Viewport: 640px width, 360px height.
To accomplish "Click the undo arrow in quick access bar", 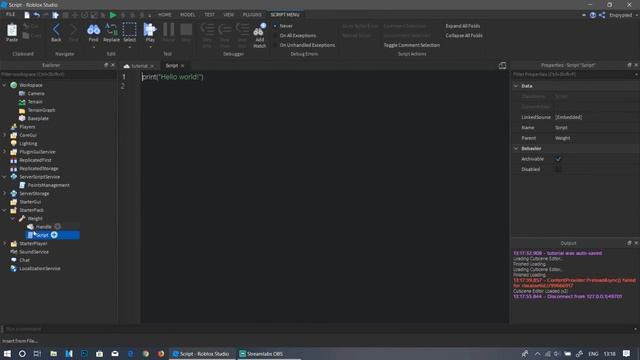I will (x=37, y=15).
